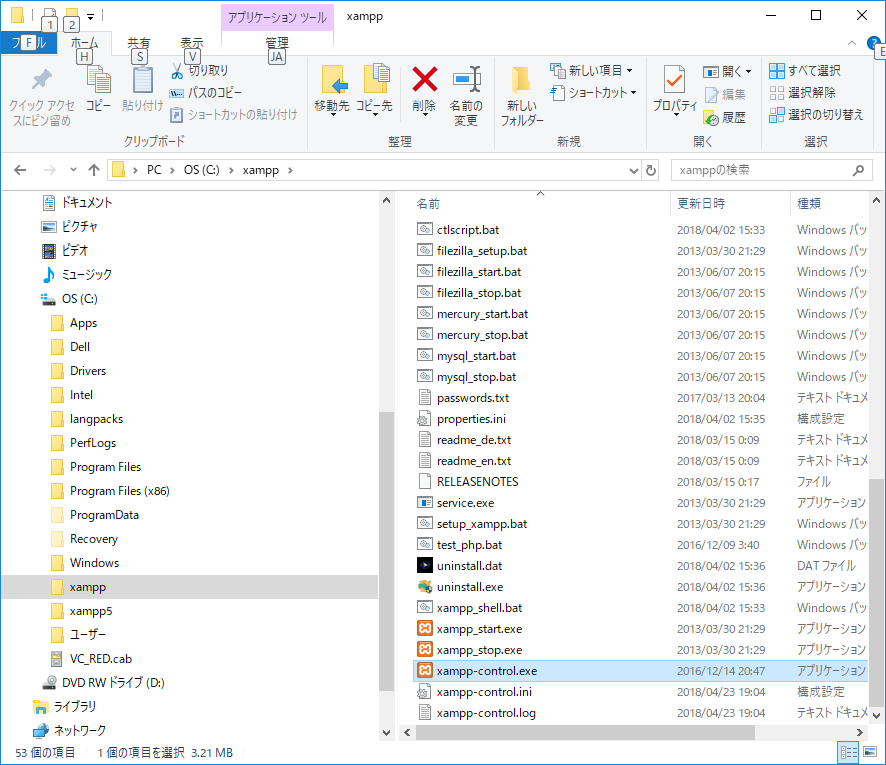Viewport: 886px width, 765px height.
Task: Select the mysql_start.bat file
Action: 476,356
